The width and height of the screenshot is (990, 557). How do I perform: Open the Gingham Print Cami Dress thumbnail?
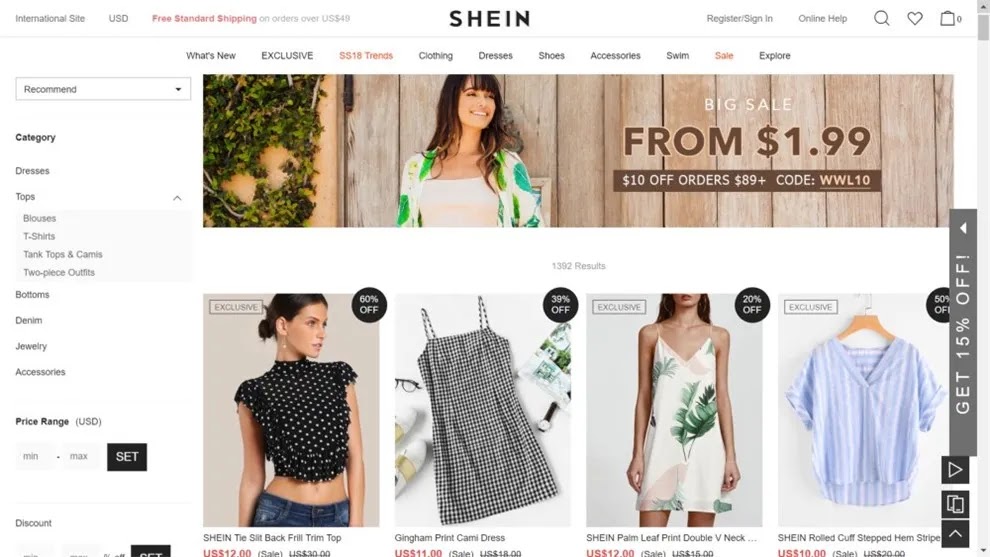point(482,409)
